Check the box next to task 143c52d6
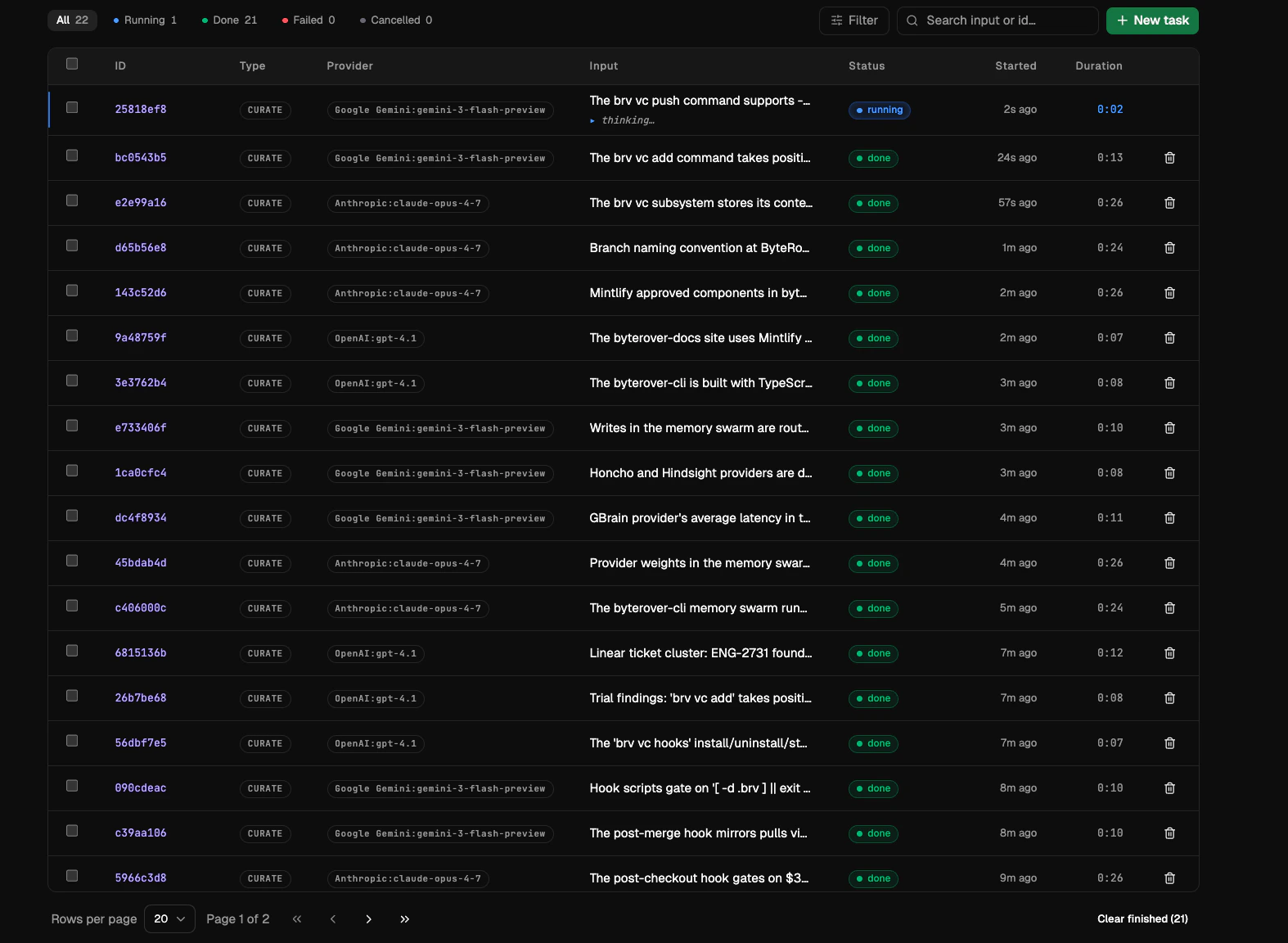The width and height of the screenshot is (1288, 943). pos(72,291)
